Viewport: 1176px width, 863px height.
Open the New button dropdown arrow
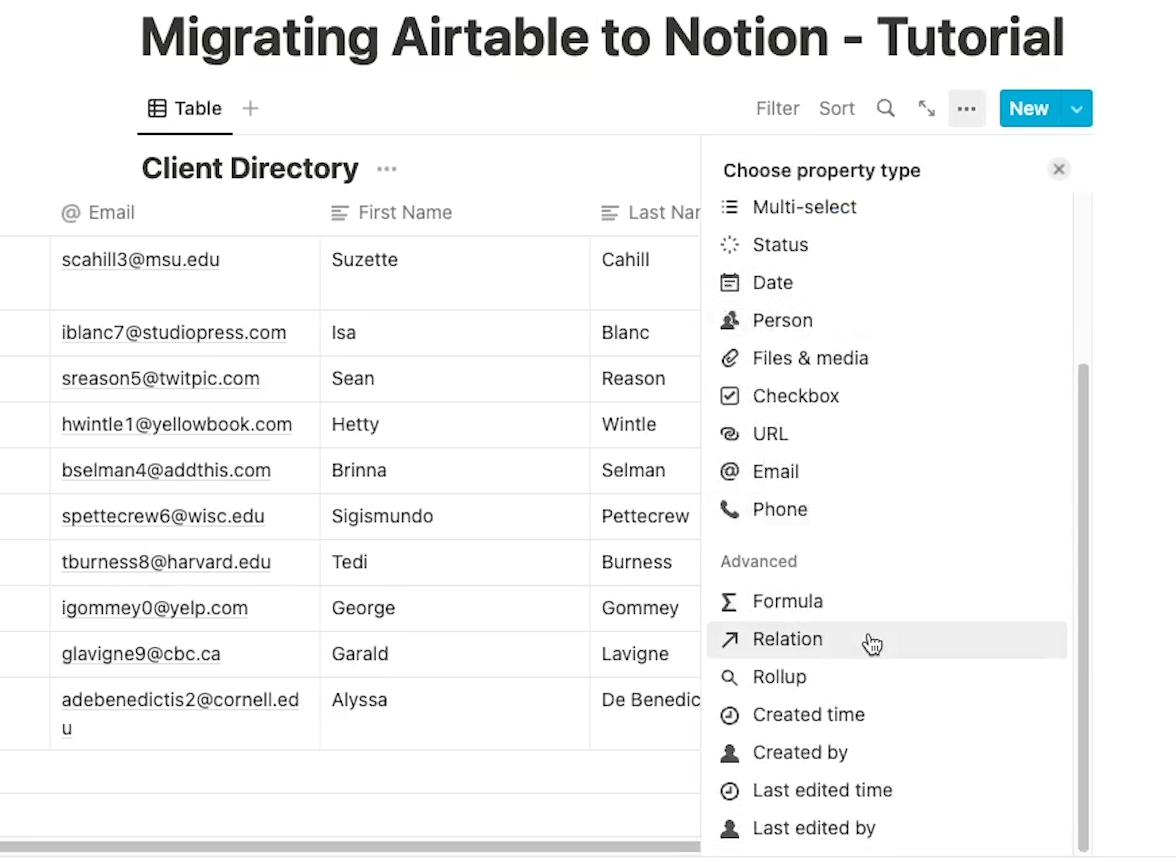tap(1077, 109)
